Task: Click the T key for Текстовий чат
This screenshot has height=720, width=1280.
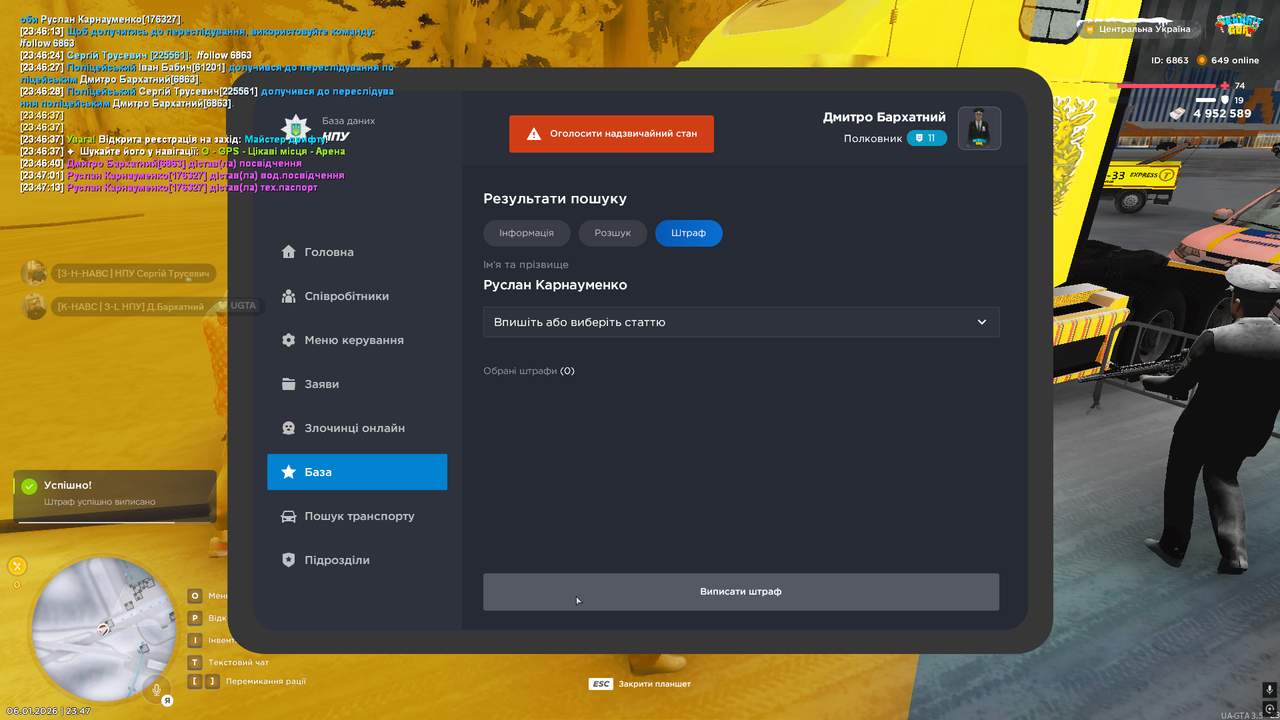Action: pos(195,662)
